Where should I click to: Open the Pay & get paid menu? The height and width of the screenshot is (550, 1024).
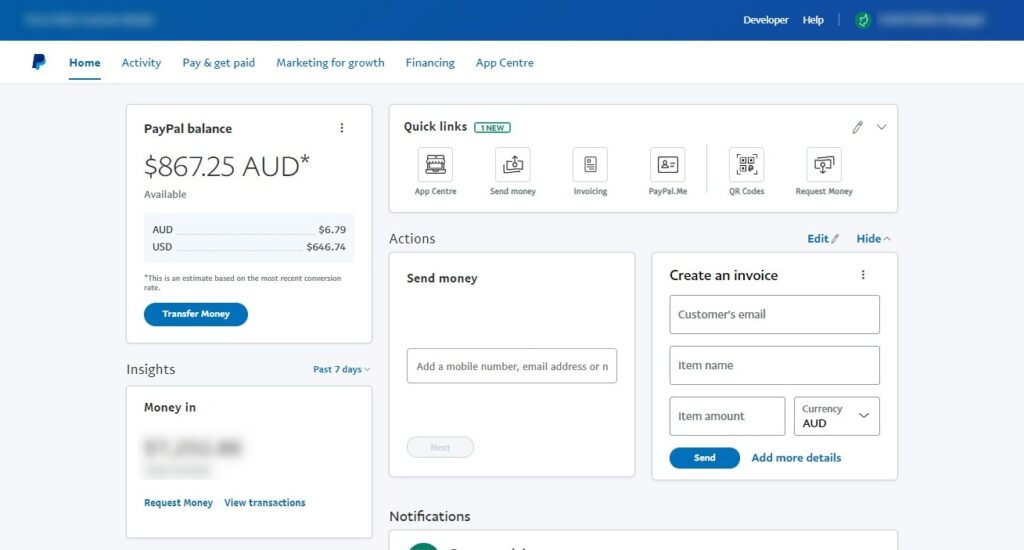[x=219, y=63]
